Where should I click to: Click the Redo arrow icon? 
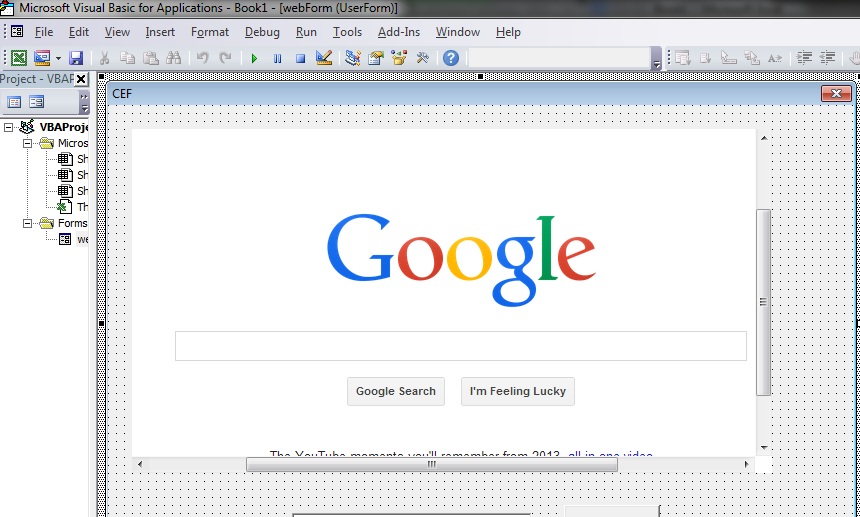pos(225,58)
